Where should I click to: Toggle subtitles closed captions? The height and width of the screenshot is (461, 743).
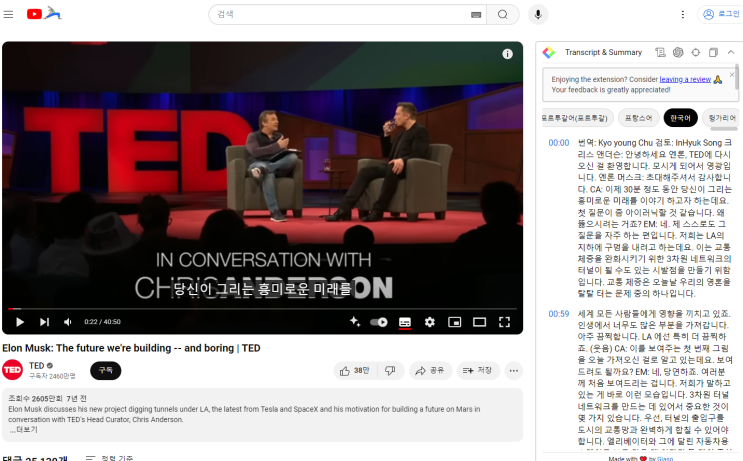coord(405,322)
